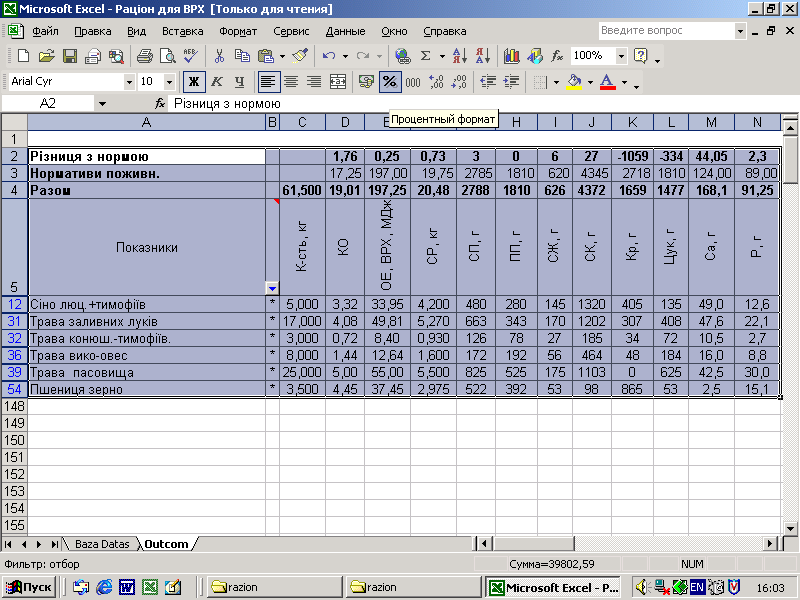
Task: Toggle underline formatting (Ч)
Action: click(x=239, y=81)
